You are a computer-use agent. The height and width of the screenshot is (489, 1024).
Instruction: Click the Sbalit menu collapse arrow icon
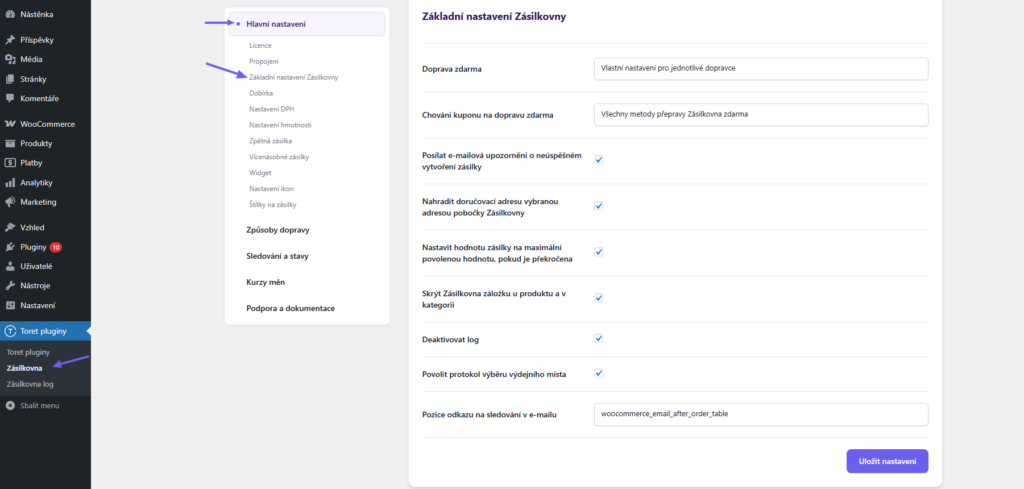pyautogui.click(x=10, y=405)
